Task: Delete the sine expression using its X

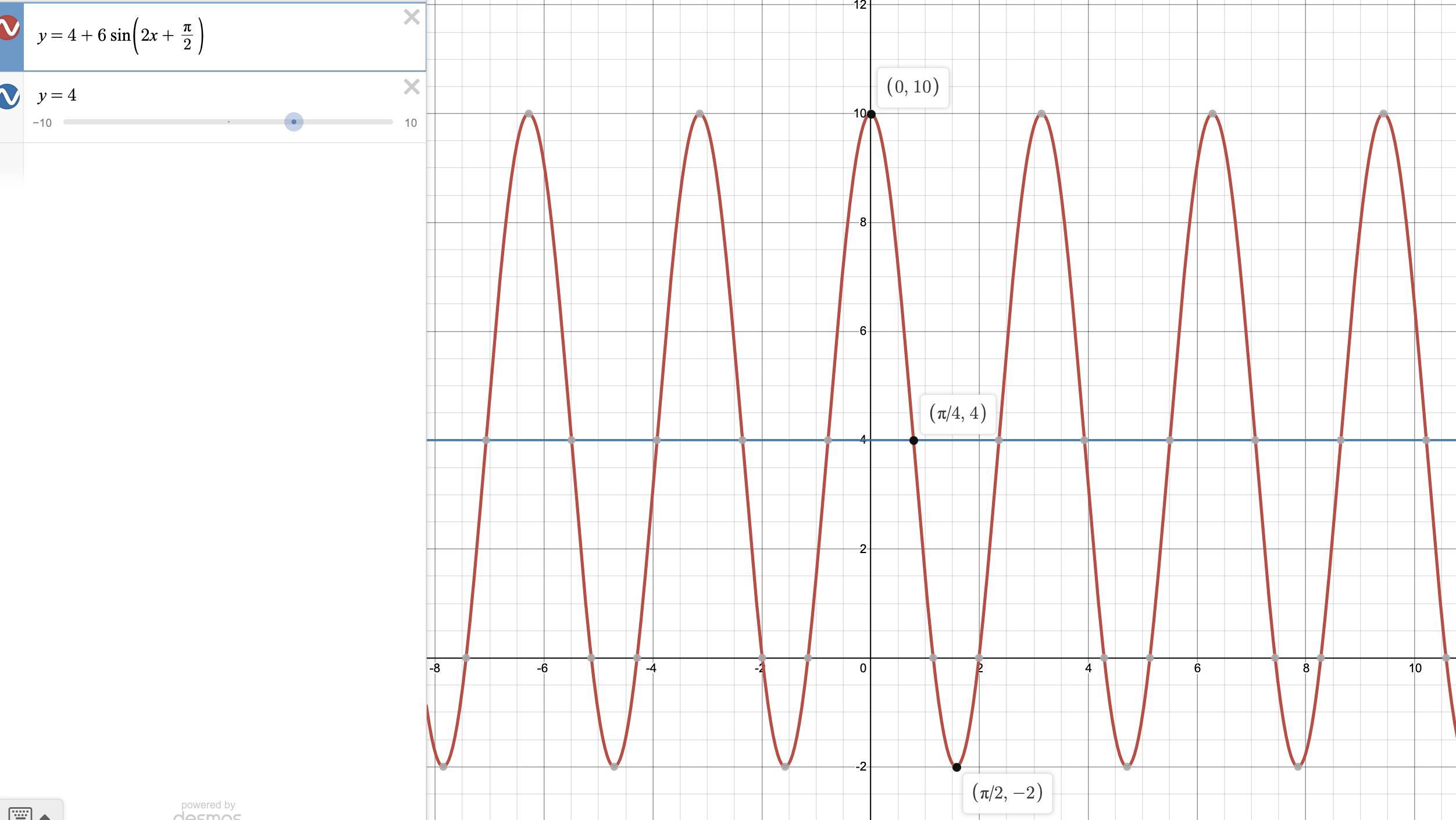Action: pyautogui.click(x=412, y=17)
